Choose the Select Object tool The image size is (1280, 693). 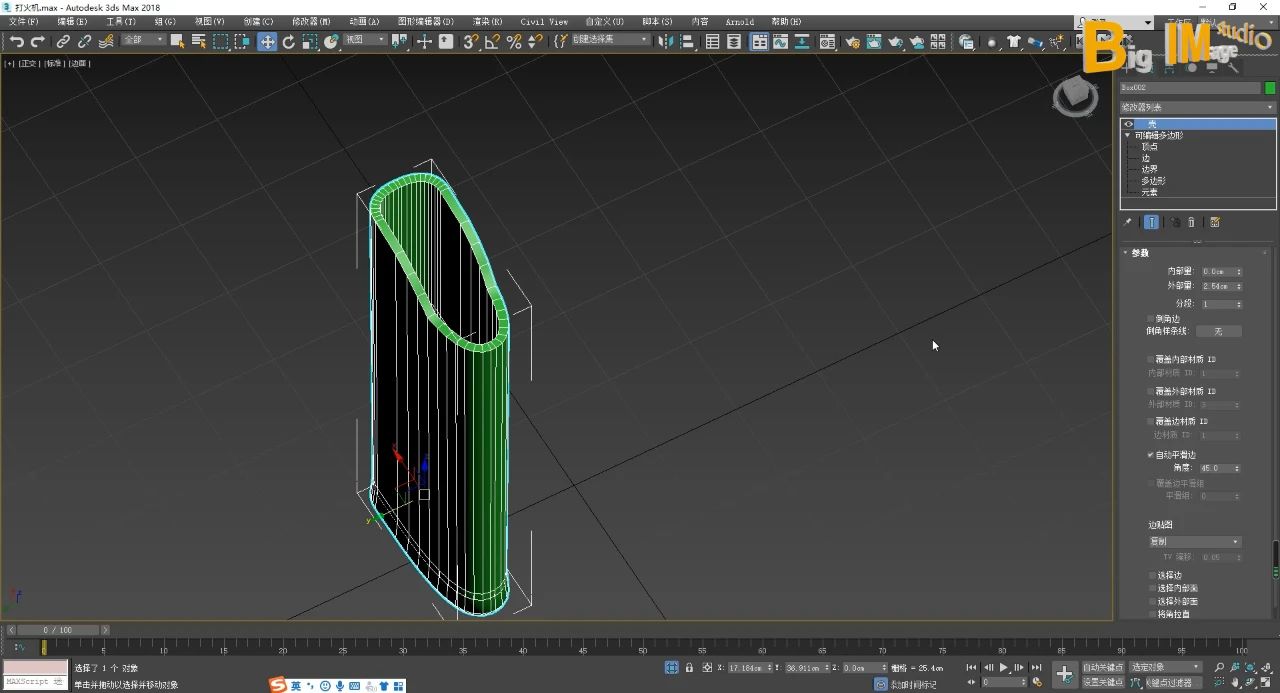click(x=177, y=41)
